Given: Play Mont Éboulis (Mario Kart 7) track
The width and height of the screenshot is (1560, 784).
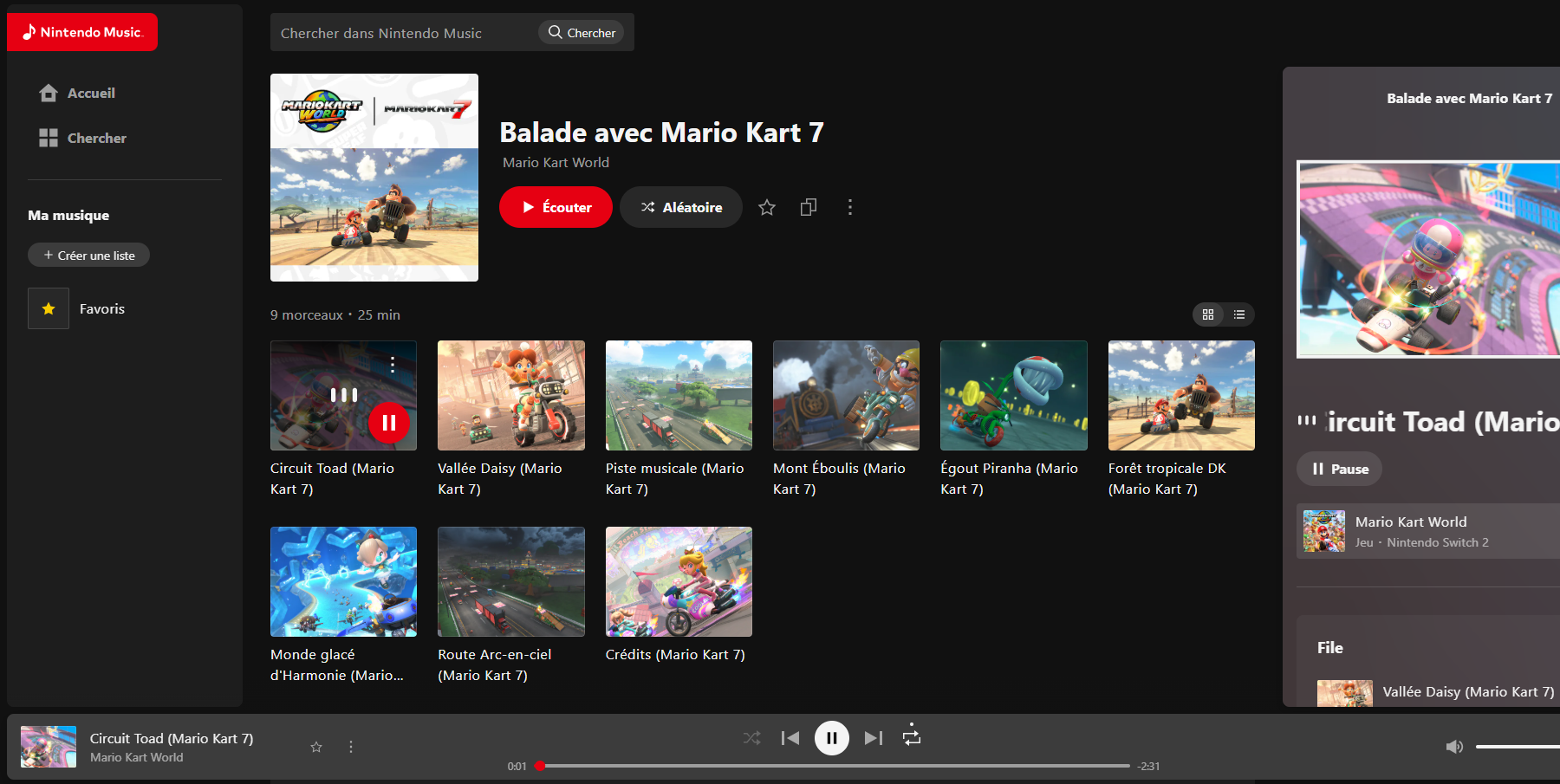Looking at the screenshot, I should point(846,395).
